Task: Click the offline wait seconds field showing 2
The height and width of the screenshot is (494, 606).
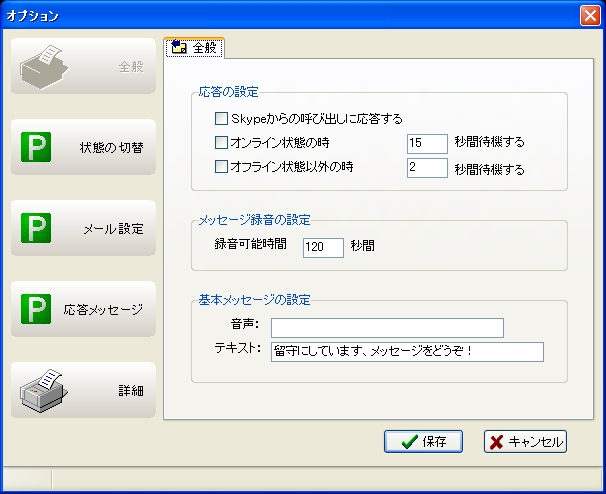Action: tap(427, 168)
